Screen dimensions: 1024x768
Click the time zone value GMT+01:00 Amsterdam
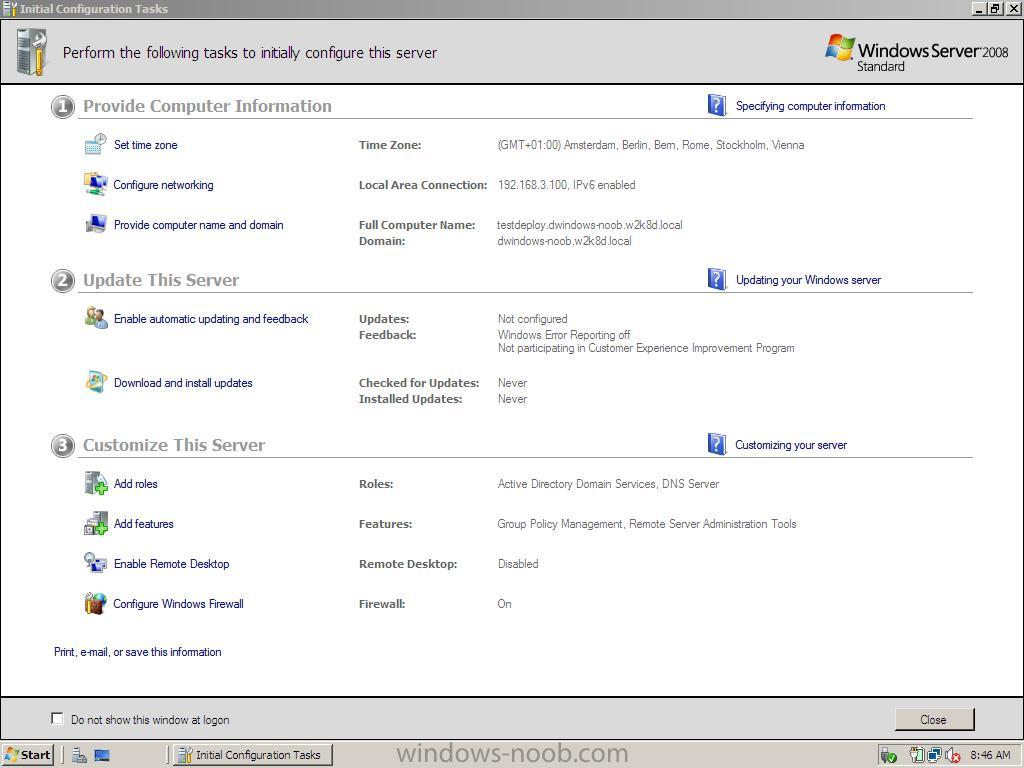(x=650, y=145)
